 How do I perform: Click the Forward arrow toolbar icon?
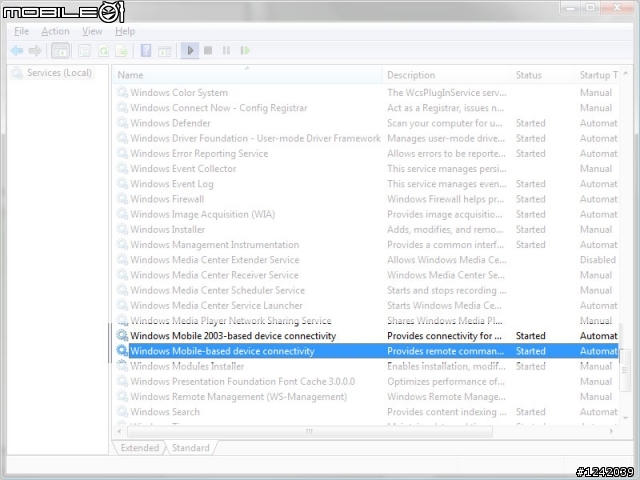35,51
